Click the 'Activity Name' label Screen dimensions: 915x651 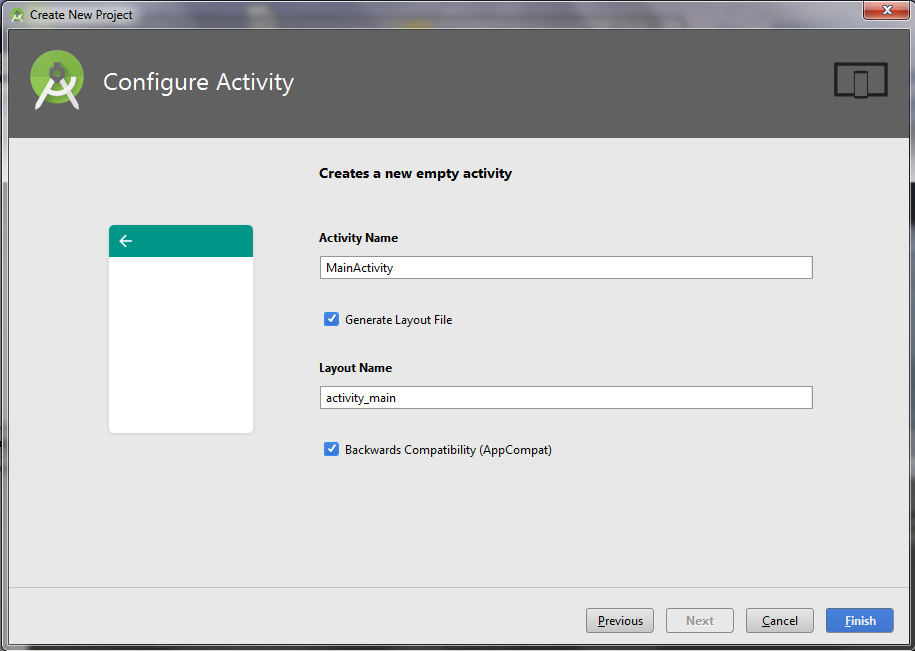[x=358, y=238]
